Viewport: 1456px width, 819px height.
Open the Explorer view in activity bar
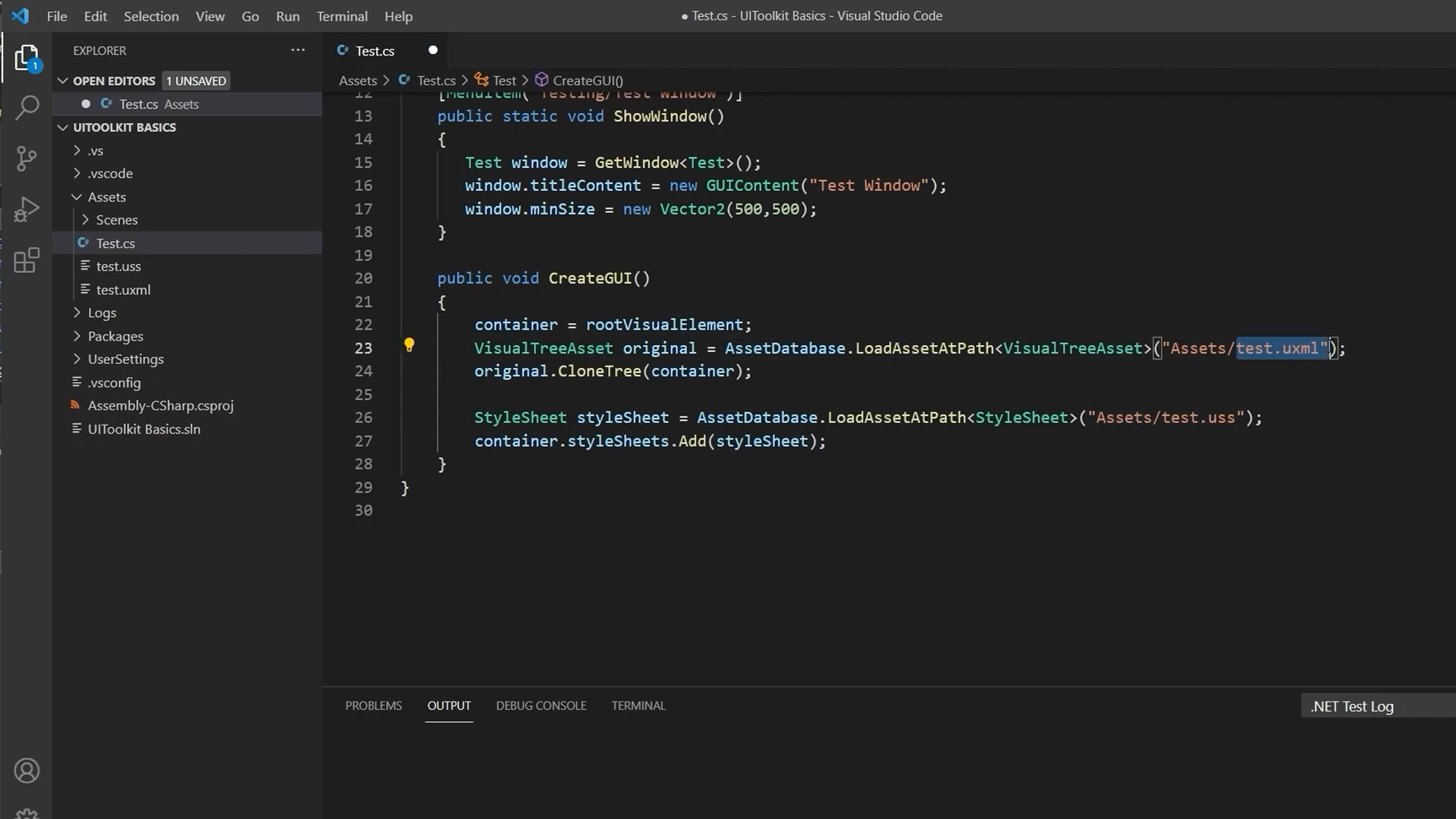(x=27, y=58)
